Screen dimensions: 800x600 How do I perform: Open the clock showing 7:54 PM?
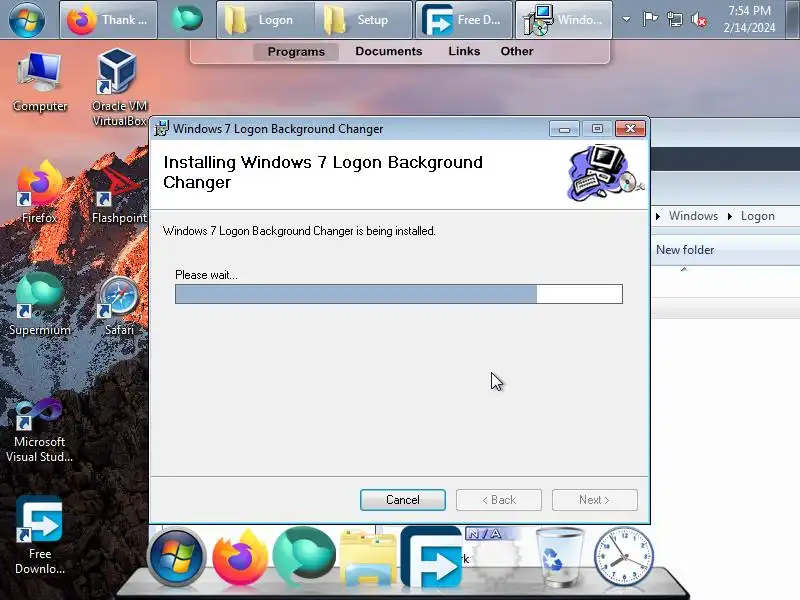(749, 19)
